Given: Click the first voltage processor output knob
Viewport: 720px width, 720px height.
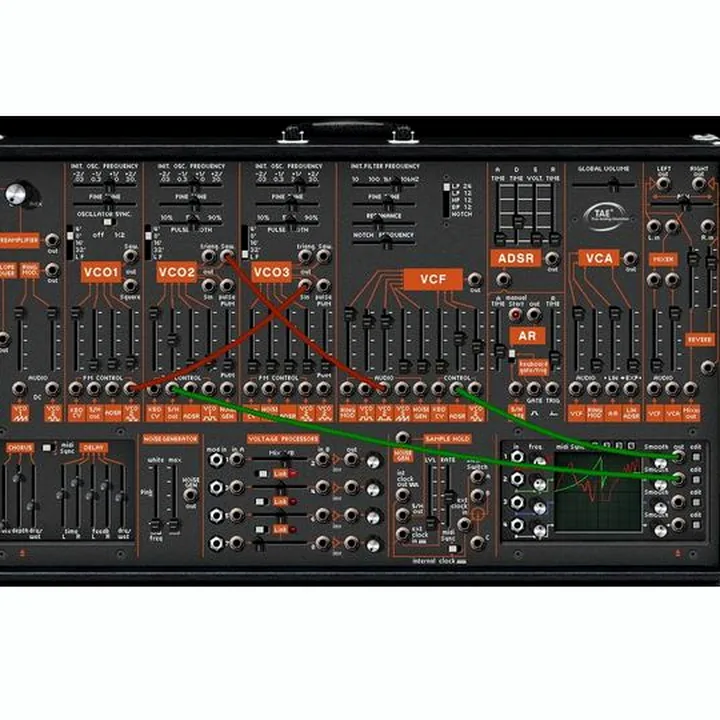Looking at the screenshot, I should (374, 461).
